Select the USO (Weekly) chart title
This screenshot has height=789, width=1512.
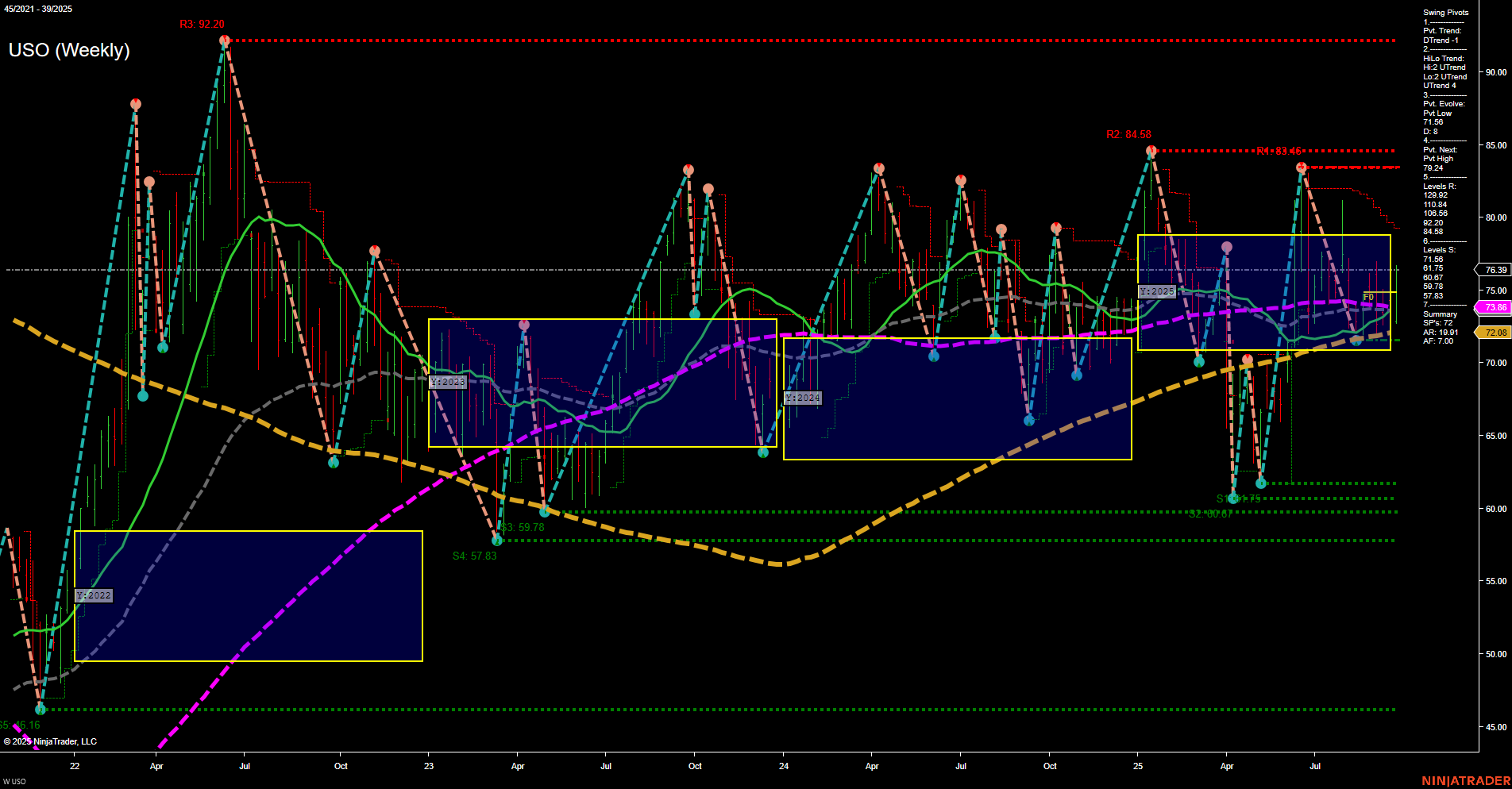tap(70, 50)
